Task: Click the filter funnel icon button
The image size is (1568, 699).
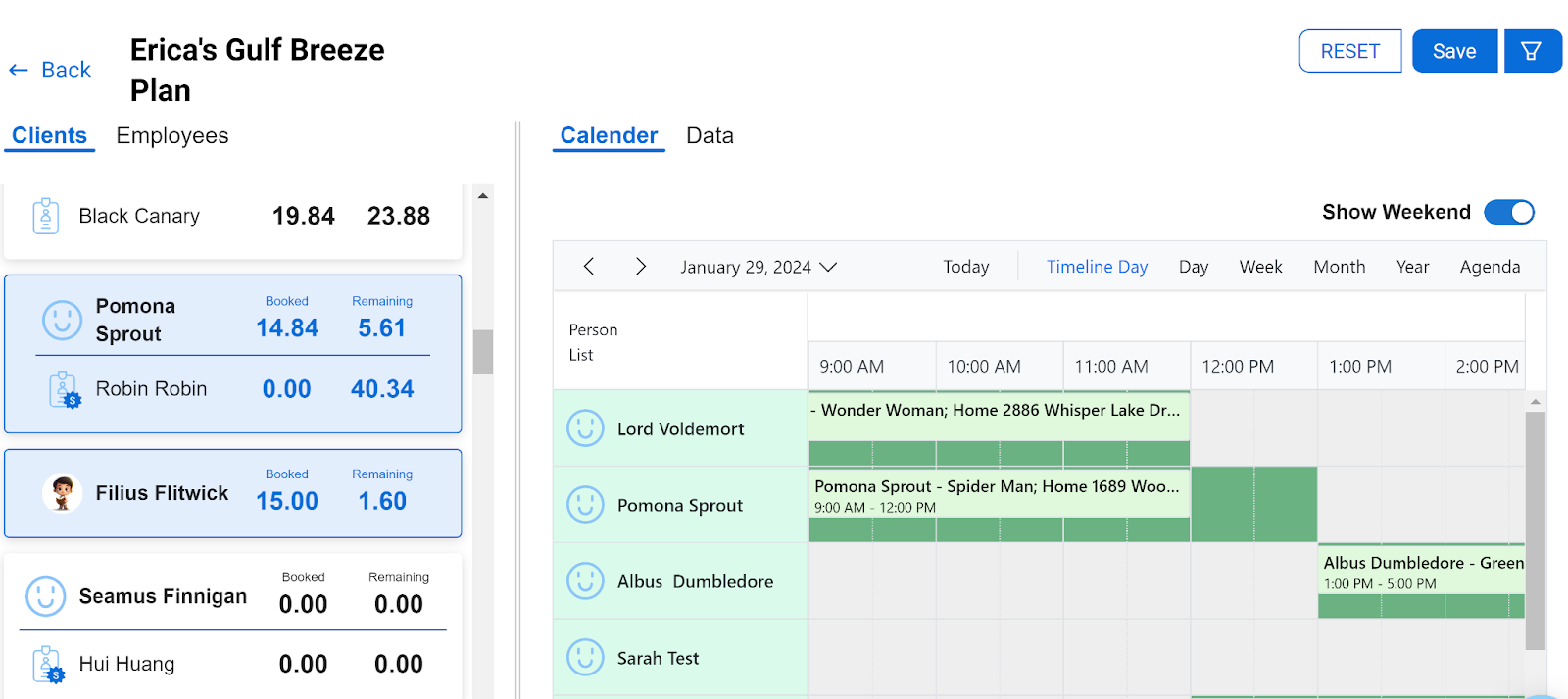Action: coord(1531,51)
